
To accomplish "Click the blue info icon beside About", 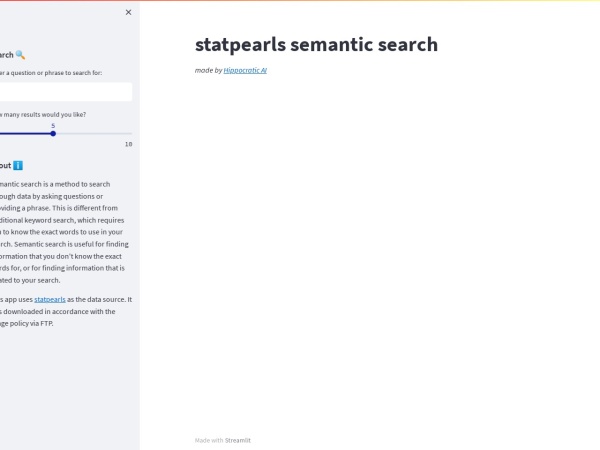I will point(18,165).
